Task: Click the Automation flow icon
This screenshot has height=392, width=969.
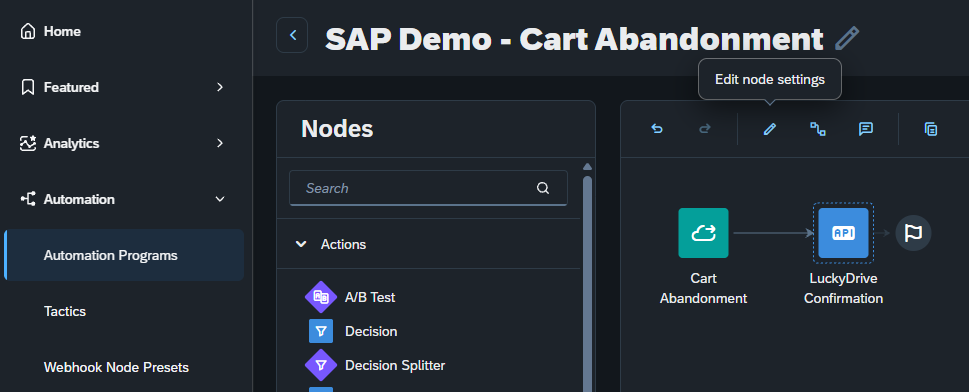Action: pos(28,199)
